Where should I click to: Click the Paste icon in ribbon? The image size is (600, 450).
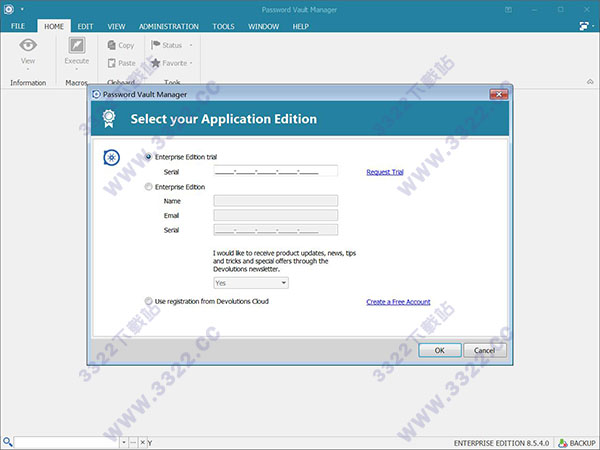coord(111,63)
